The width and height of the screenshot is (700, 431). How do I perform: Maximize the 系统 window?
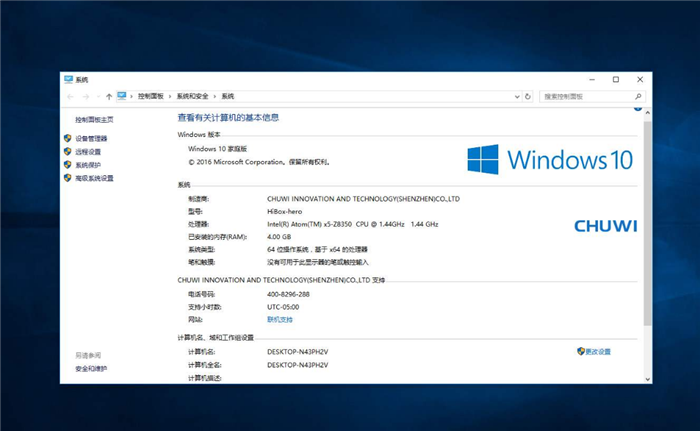coord(616,80)
